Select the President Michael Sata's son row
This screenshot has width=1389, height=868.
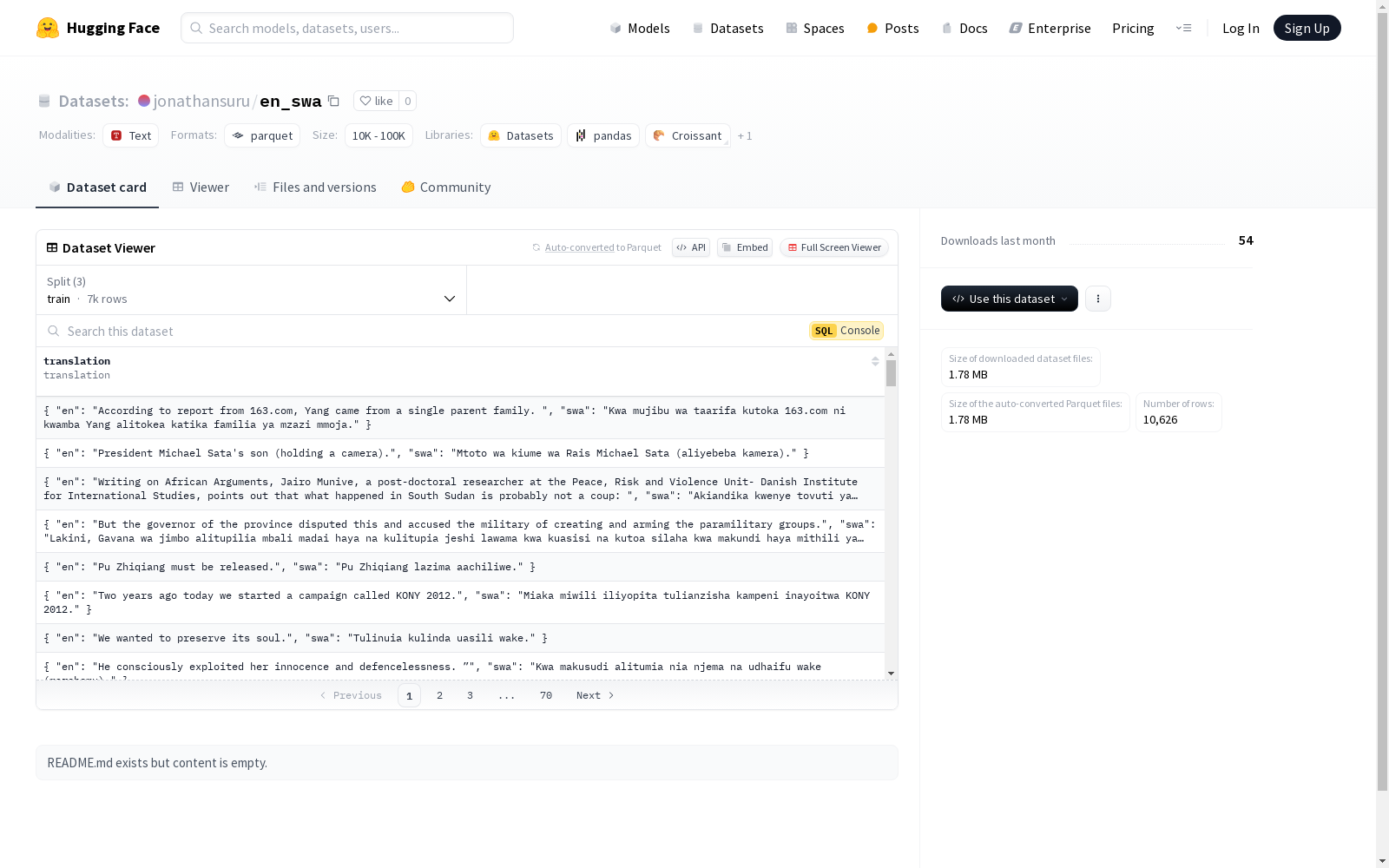(x=460, y=453)
